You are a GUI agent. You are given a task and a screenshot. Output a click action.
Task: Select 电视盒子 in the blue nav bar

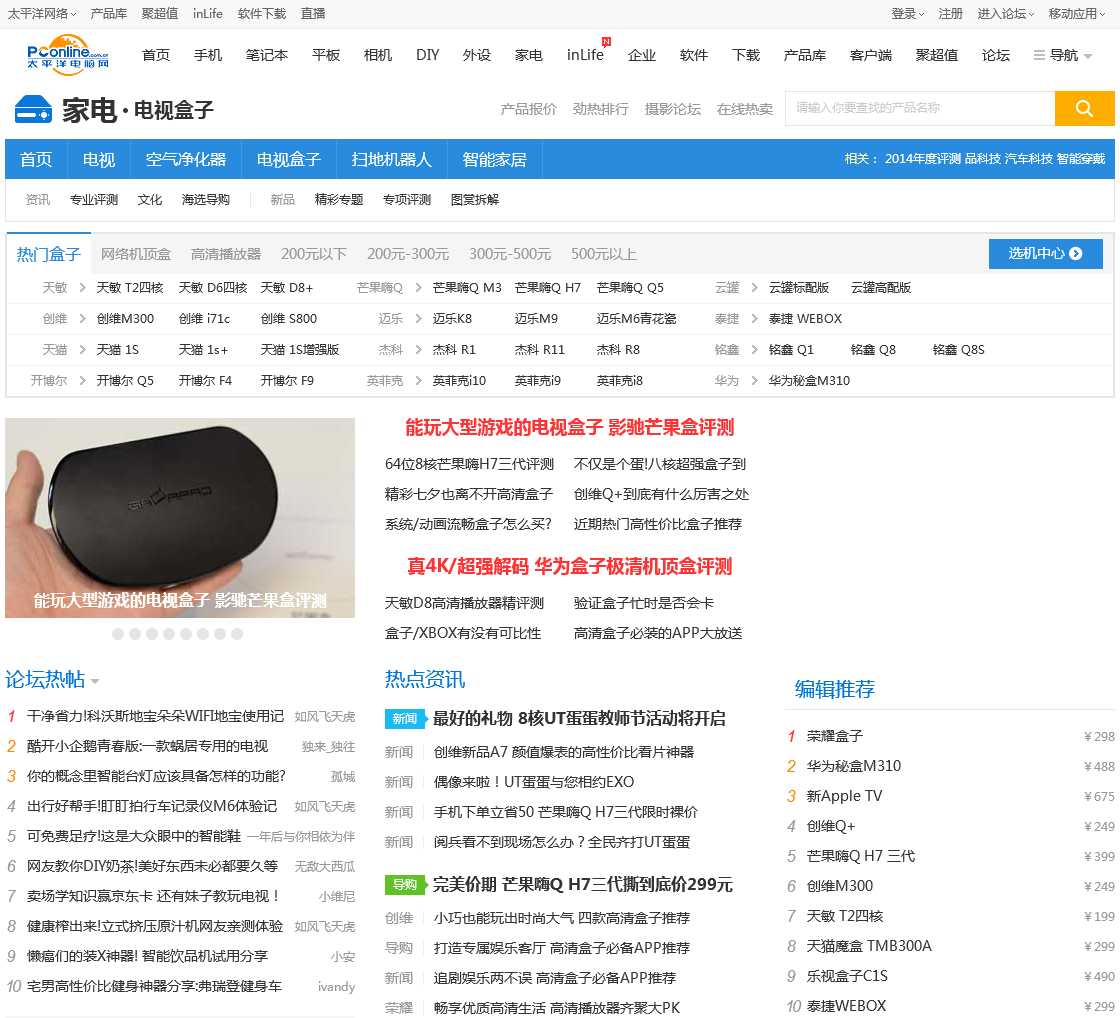pyautogui.click(x=289, y=159)
